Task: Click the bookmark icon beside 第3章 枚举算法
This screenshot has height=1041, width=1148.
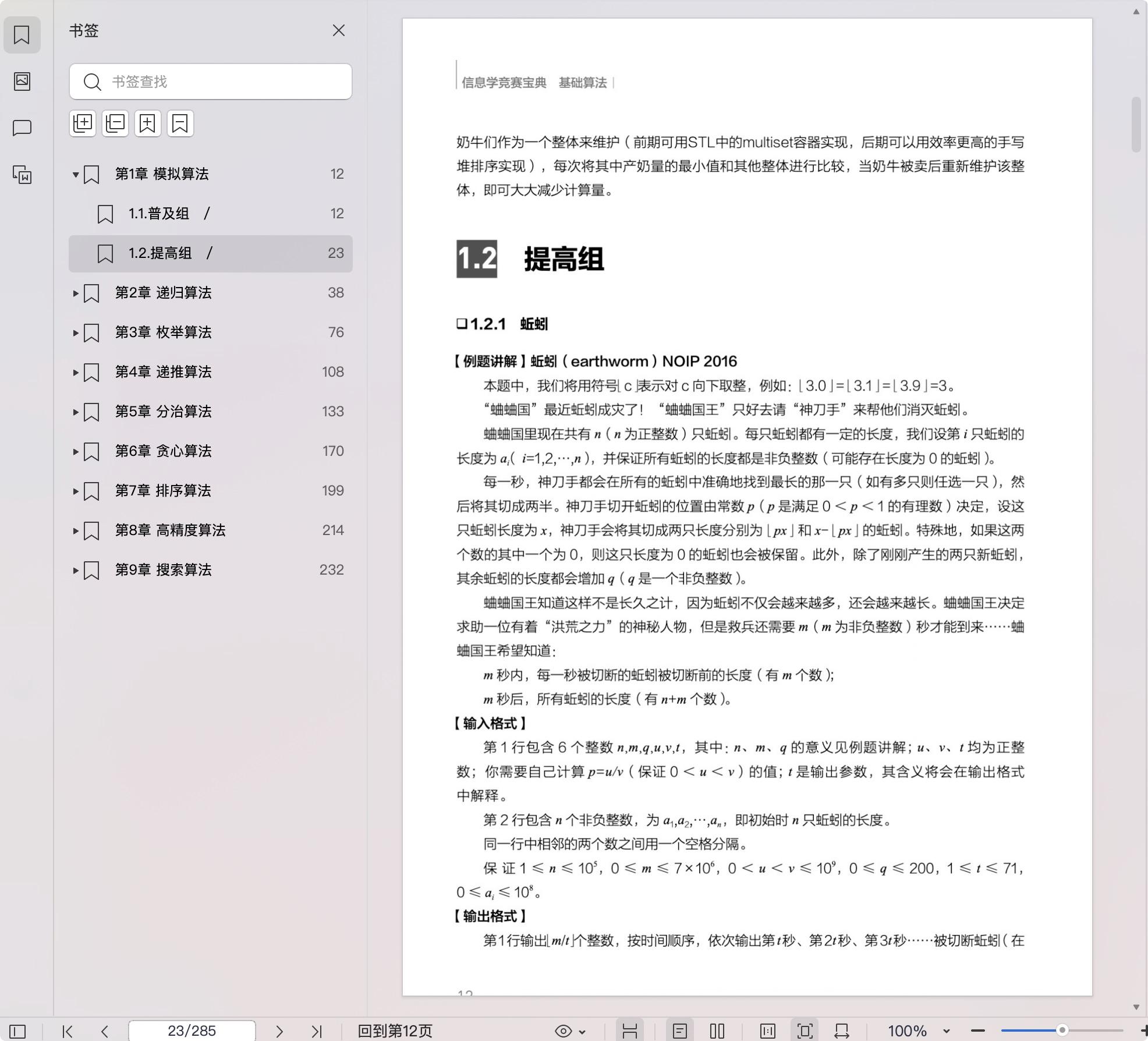Action: (x=91, y=333)
